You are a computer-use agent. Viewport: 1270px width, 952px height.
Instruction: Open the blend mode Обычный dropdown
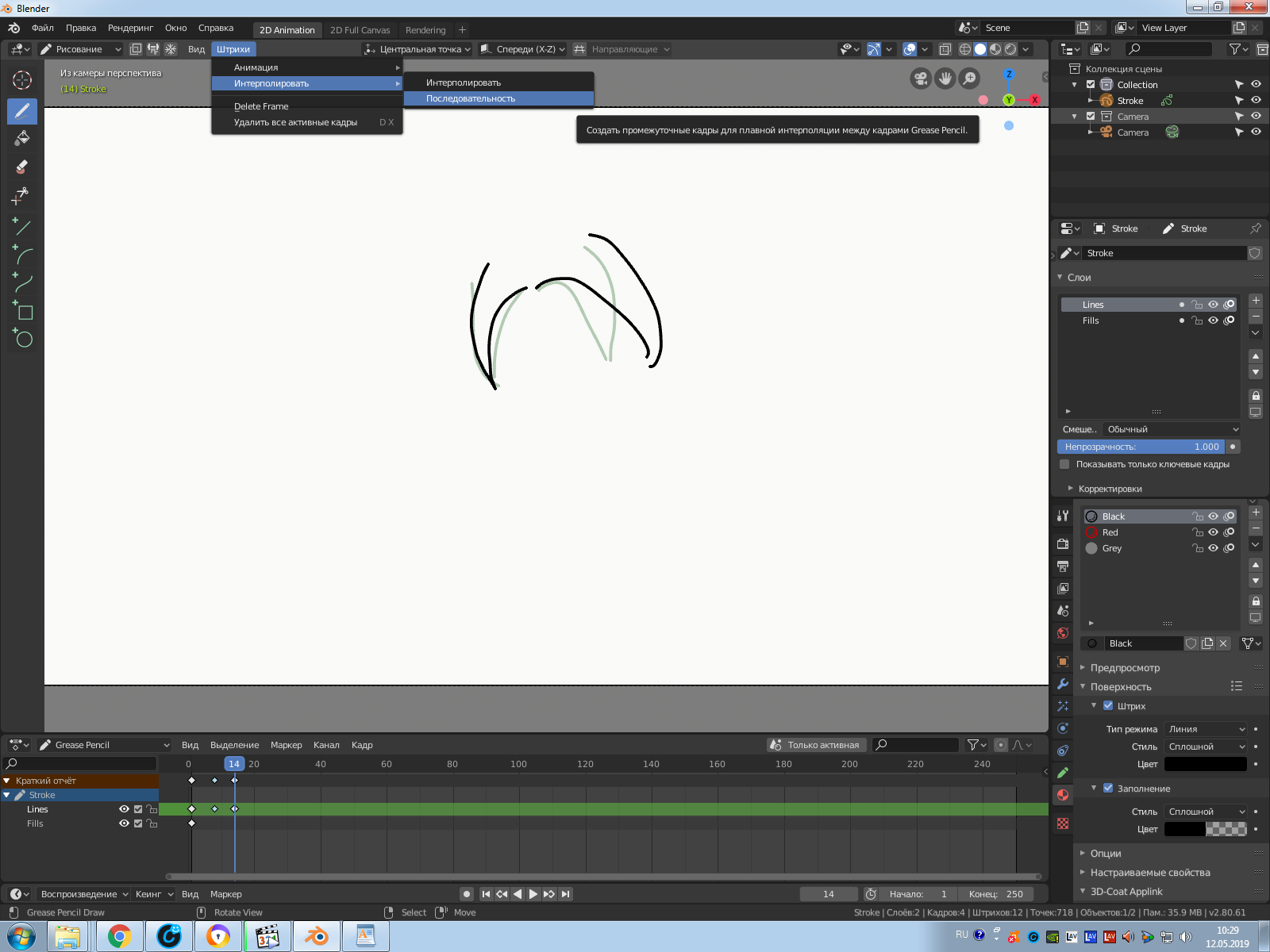tap(1172, 429)
